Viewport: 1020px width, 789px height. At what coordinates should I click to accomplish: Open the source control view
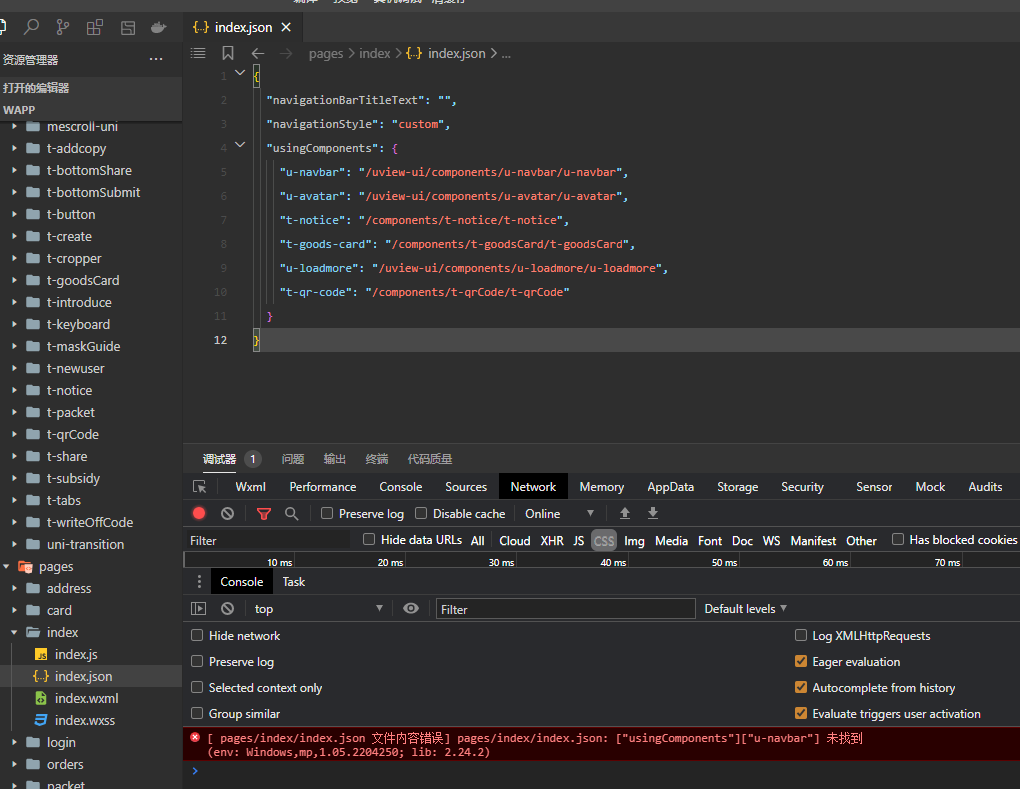(63, 27)
